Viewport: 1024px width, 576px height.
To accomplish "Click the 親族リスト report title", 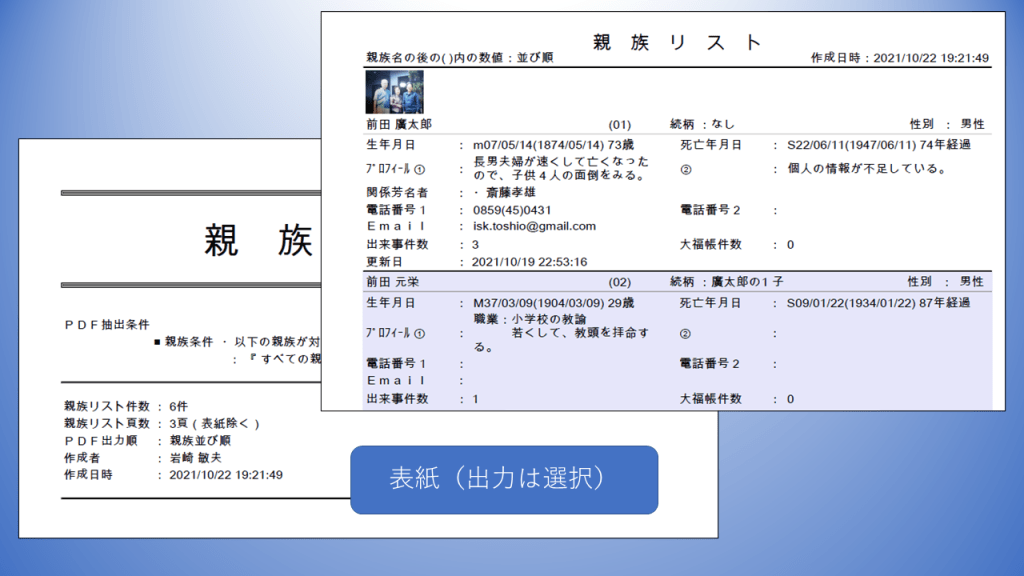I will click(677, 42).
